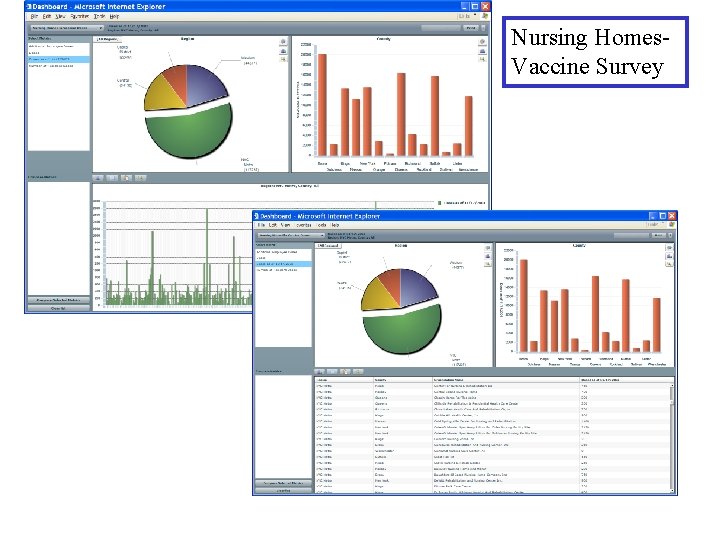Image resolution: width=720 pixels, height=540 pixels.
Task: Open Help menu in back Dashboard window
Action: pos(114,17)
